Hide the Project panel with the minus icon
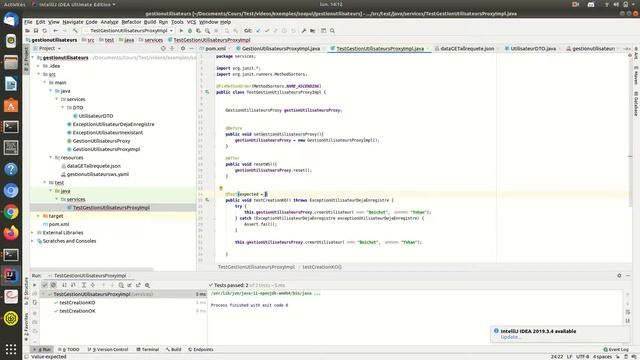 pyautogui.click(x=191, y=49)
